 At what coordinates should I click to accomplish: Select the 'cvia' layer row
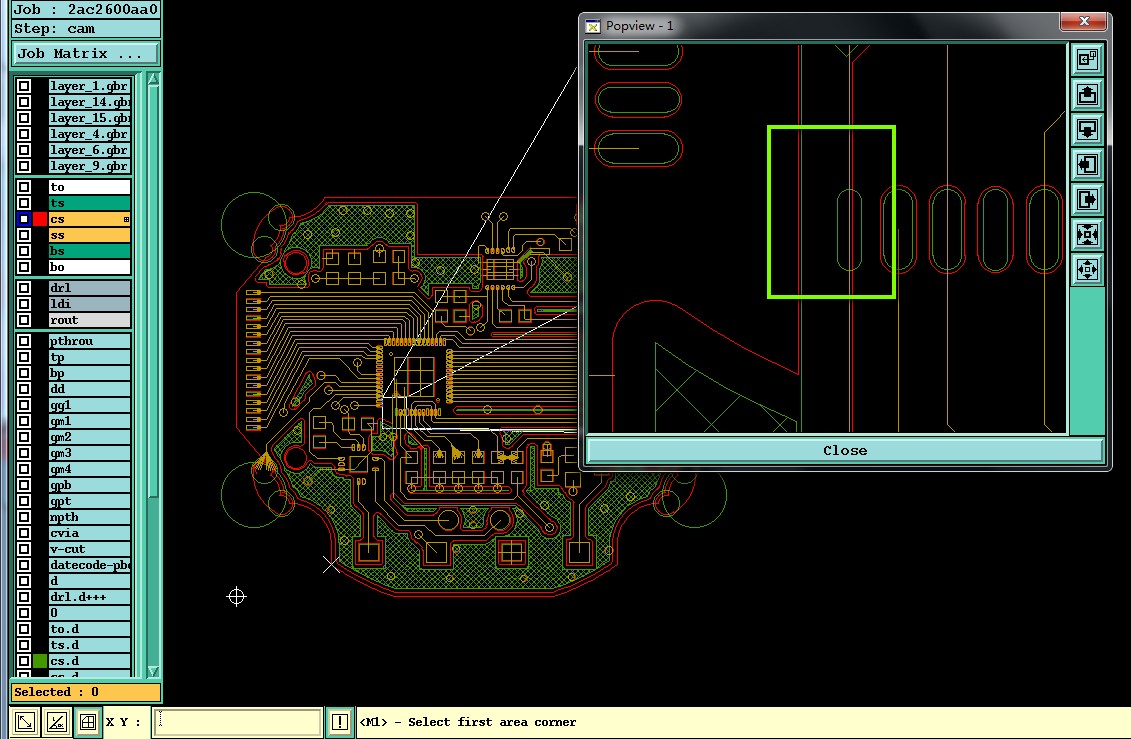click(x=89, y=533)
